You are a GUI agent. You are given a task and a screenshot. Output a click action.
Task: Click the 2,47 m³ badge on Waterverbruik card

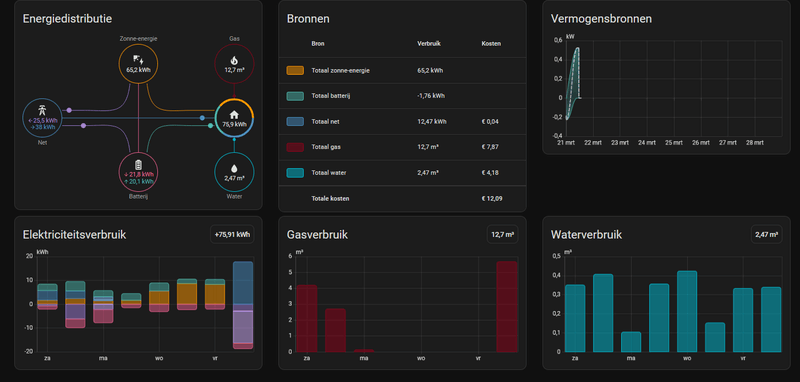coord(766,235)
